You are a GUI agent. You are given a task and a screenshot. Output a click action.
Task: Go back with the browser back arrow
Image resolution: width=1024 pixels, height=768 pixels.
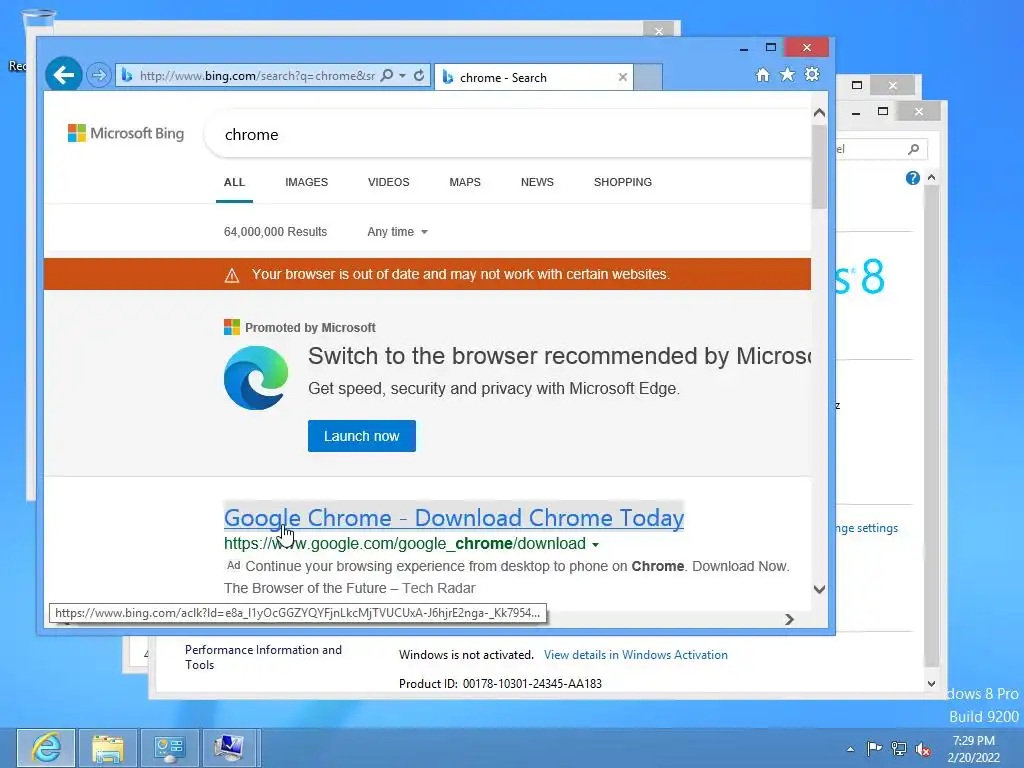(63, 75)
